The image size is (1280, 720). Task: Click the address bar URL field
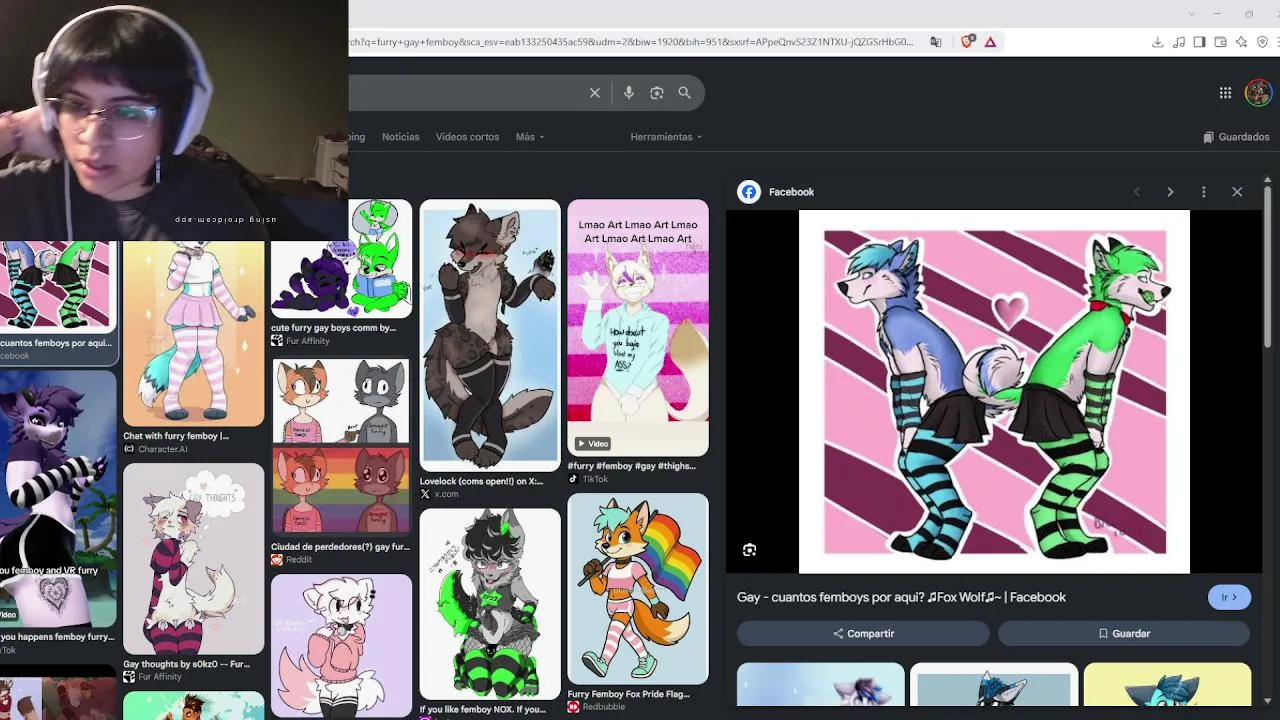pyautogui.click(x=632, y=42)
